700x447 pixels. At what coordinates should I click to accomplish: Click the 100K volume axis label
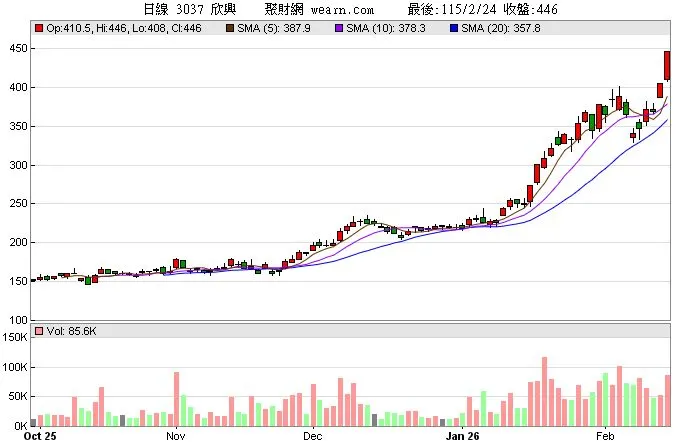tap(15, 367)
